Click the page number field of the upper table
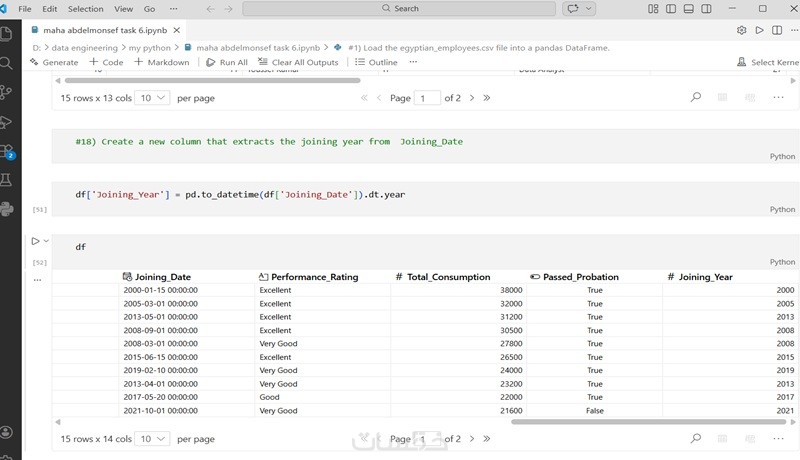Viewport: 800px width, 460px height. [428, 98]
